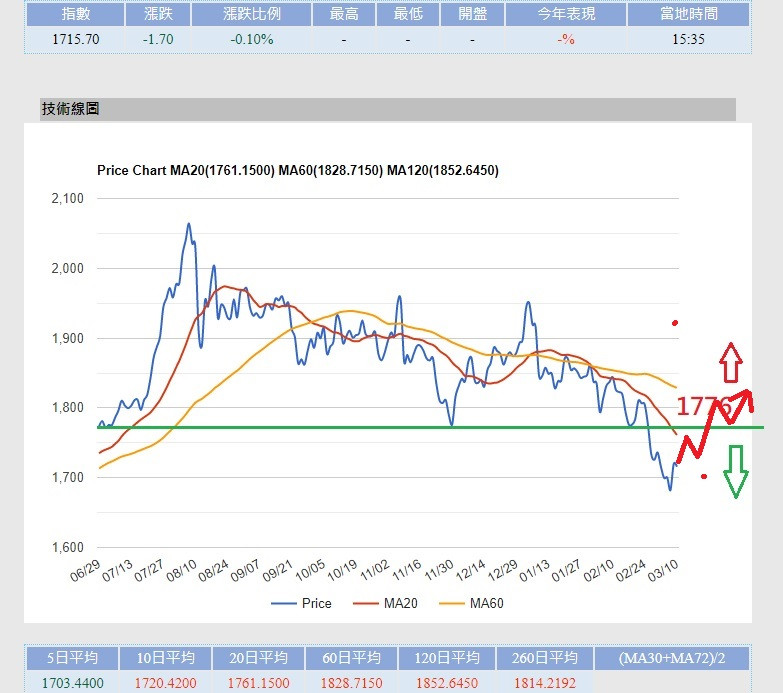
Task: Click the 10日平均 column header
Action: coord(165,658)
